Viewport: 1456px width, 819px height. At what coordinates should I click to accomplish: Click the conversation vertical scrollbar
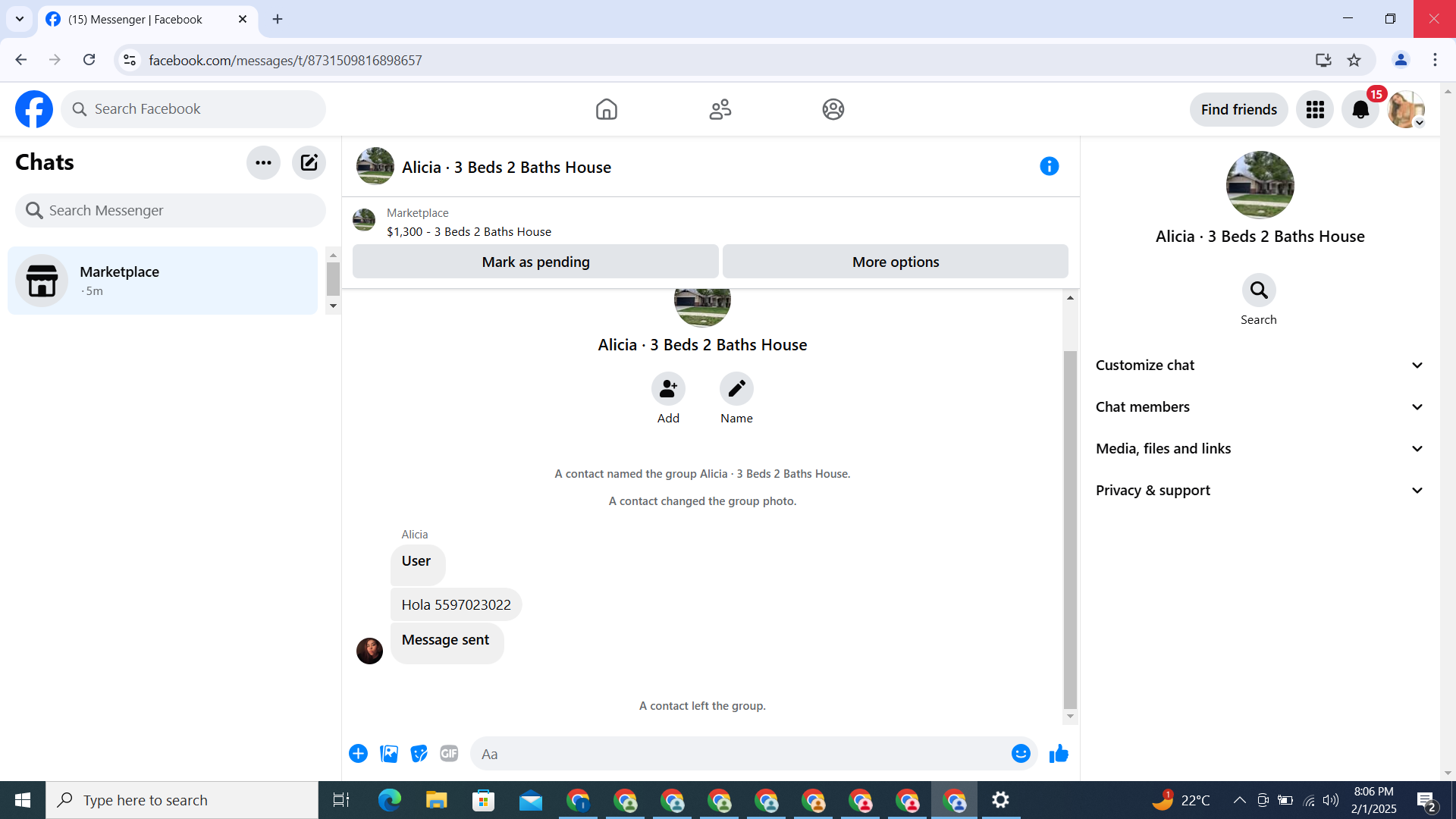(x=1070, y=531)
